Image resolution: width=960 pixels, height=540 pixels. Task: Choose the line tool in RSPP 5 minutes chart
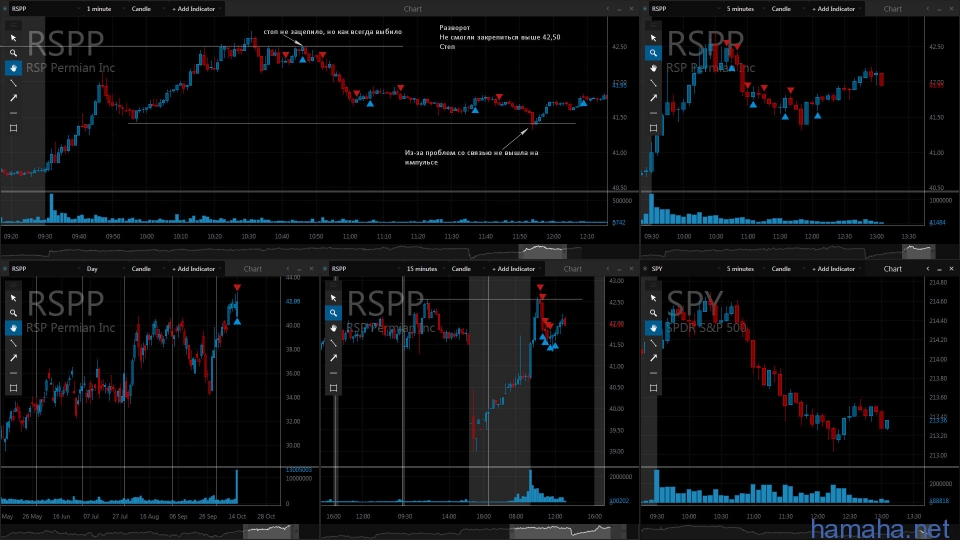pos(653,83)
